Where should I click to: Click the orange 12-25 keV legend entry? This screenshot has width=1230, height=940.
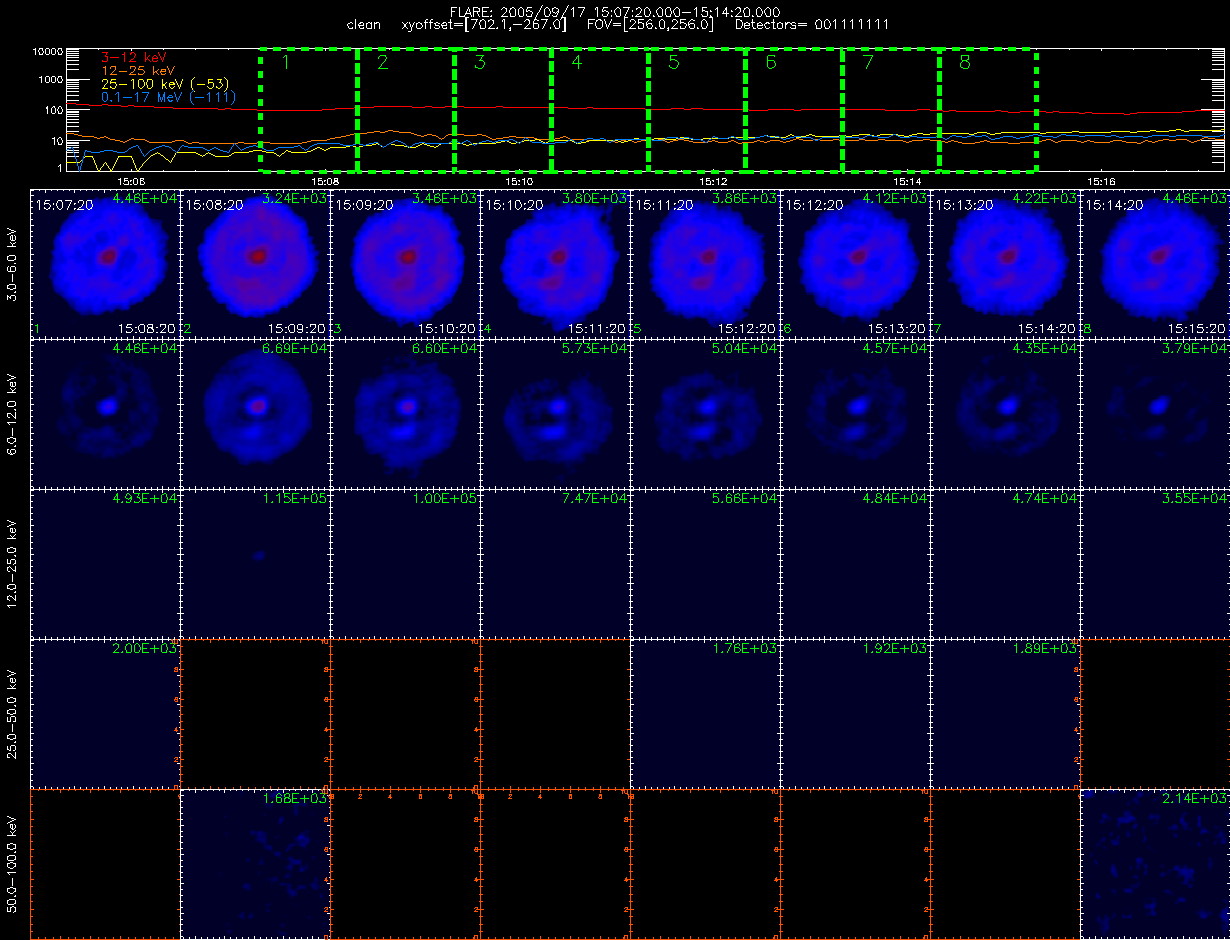pos(136,71)
